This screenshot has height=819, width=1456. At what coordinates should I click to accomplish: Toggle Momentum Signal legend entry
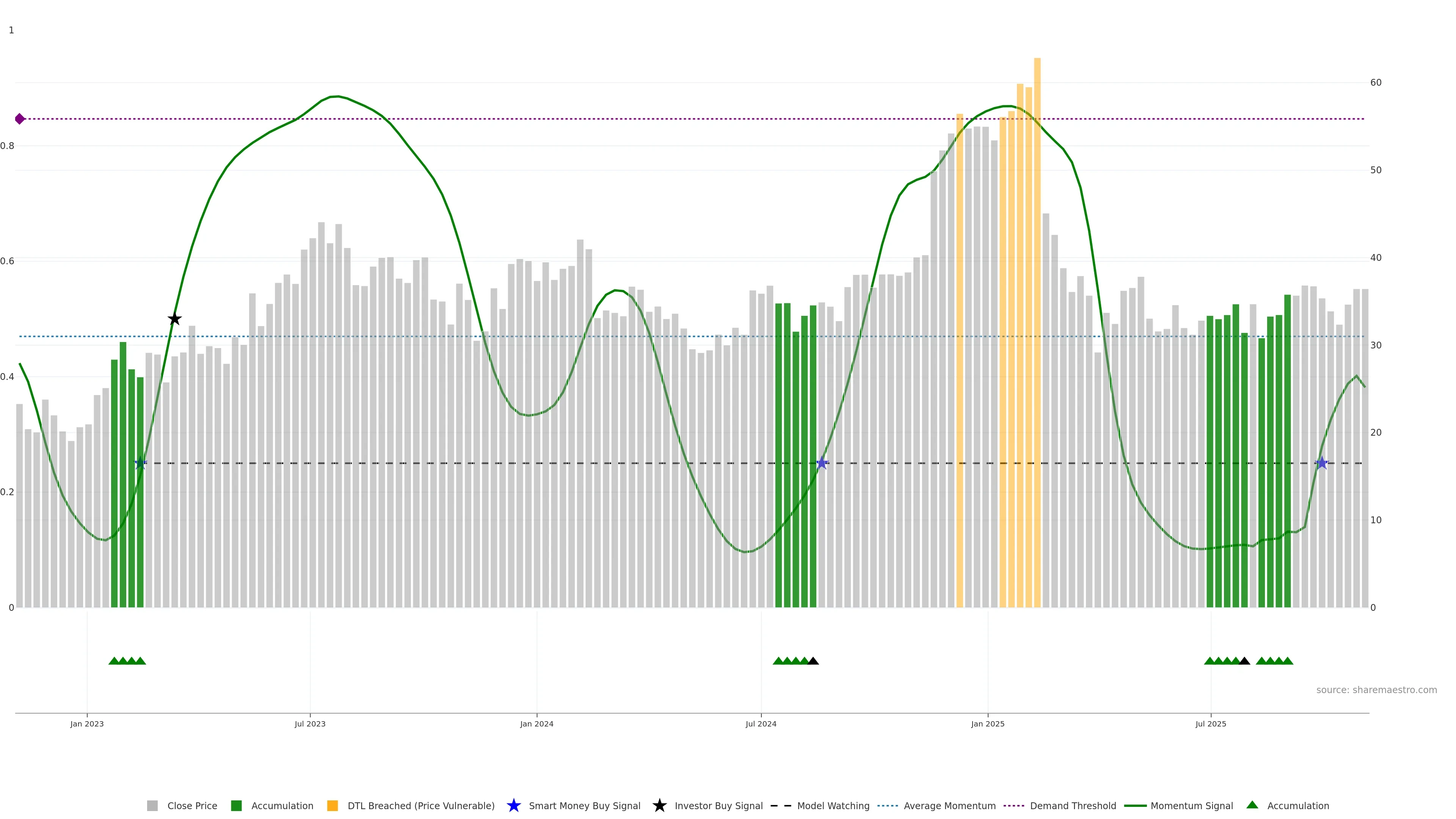(1191, 805)
